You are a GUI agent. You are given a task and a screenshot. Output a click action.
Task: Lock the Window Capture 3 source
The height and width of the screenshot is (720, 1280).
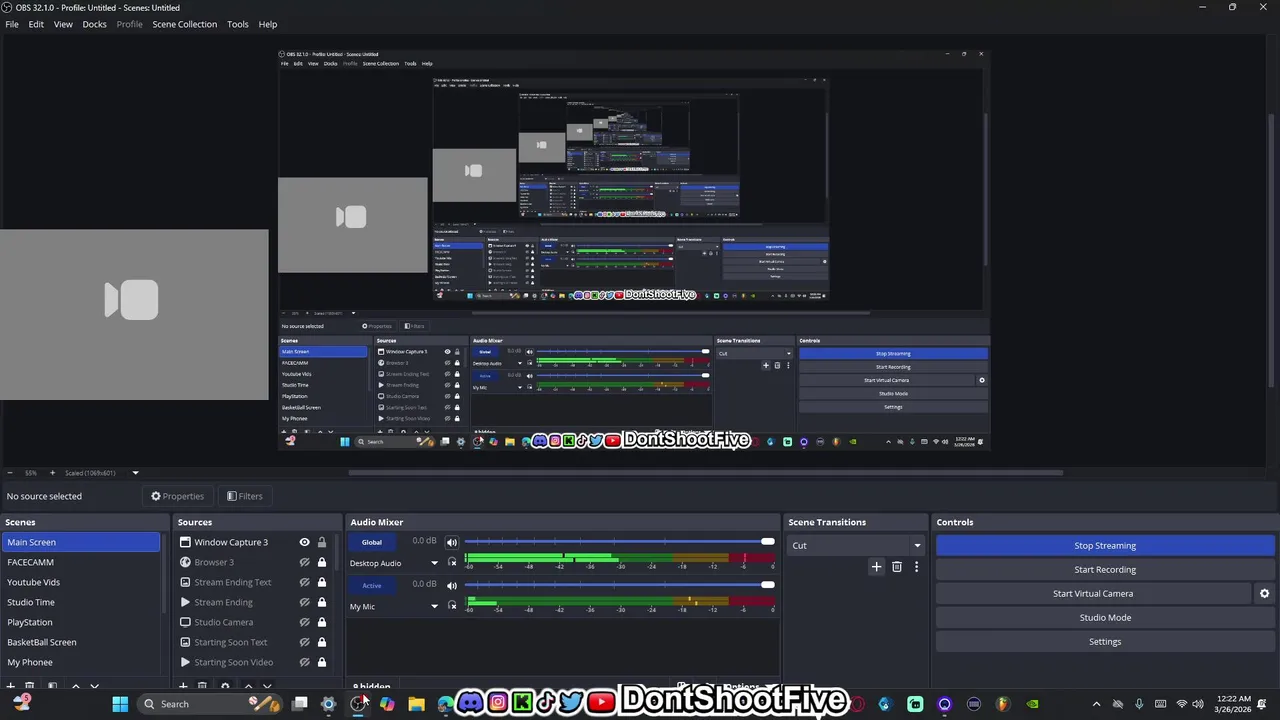point(321,542)
